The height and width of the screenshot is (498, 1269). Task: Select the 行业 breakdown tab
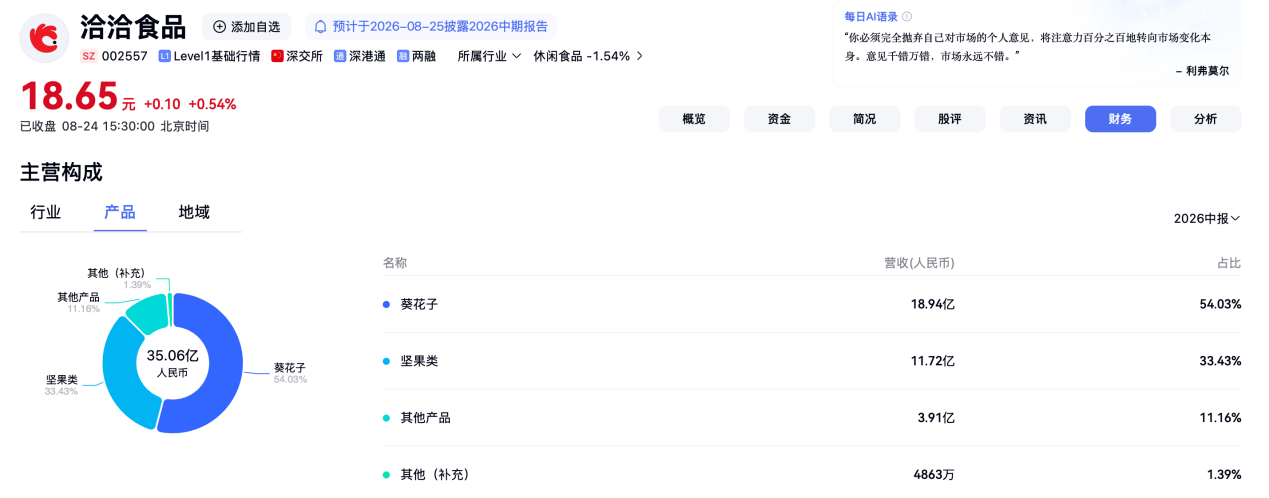point(46,212)
